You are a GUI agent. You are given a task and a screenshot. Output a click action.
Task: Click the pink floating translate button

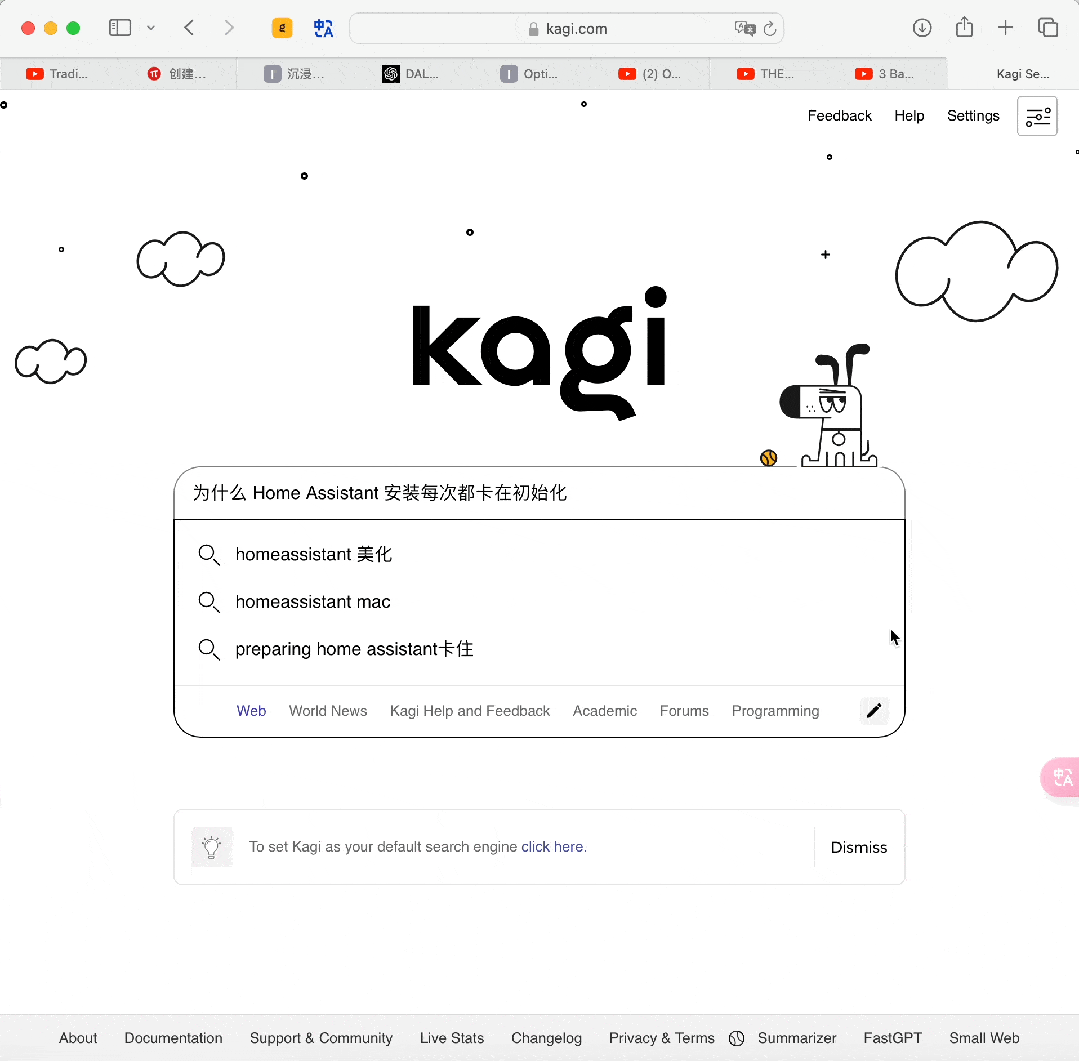point(1061,778)
